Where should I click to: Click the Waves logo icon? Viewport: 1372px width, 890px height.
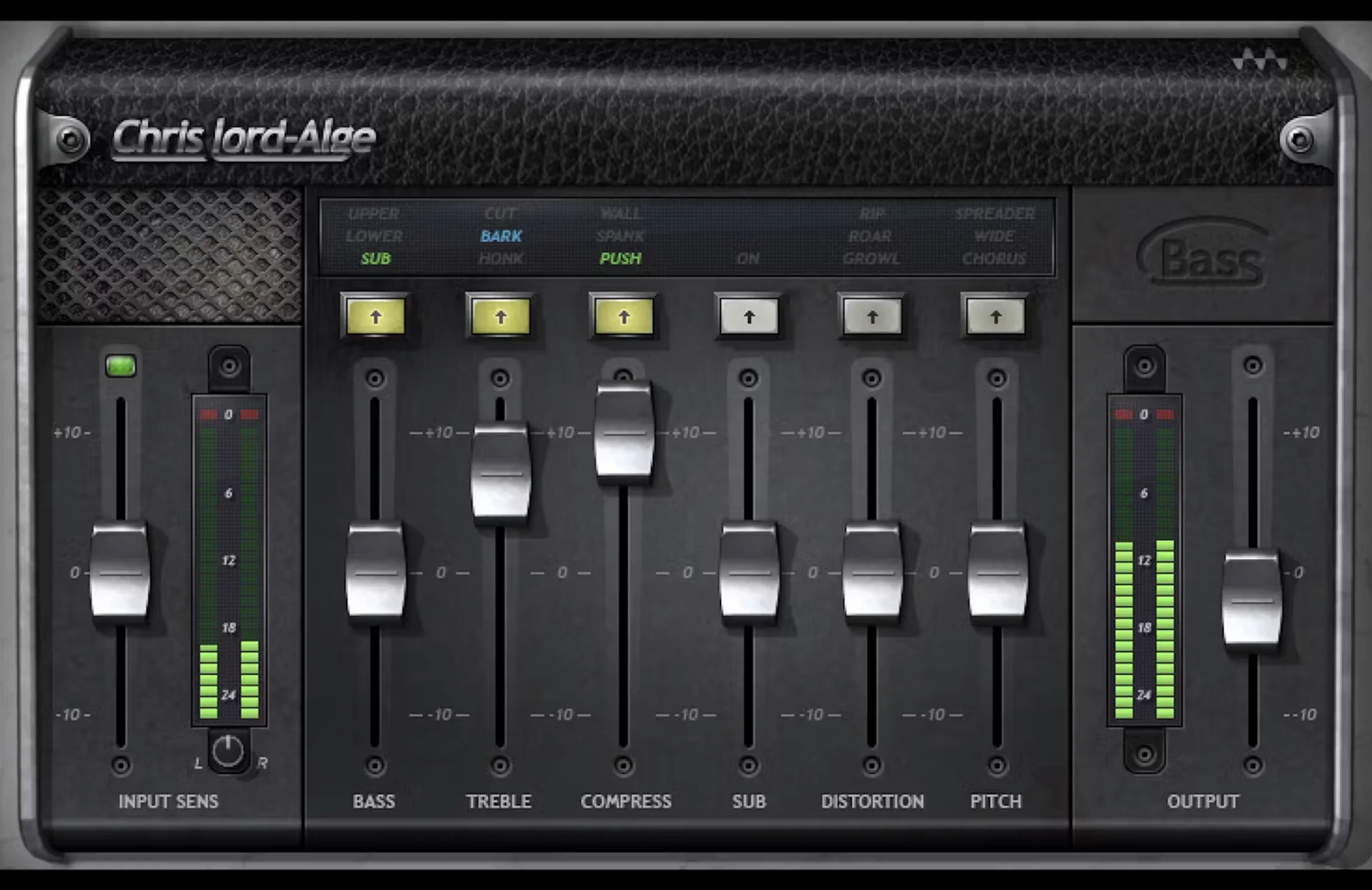point(1259,60)
